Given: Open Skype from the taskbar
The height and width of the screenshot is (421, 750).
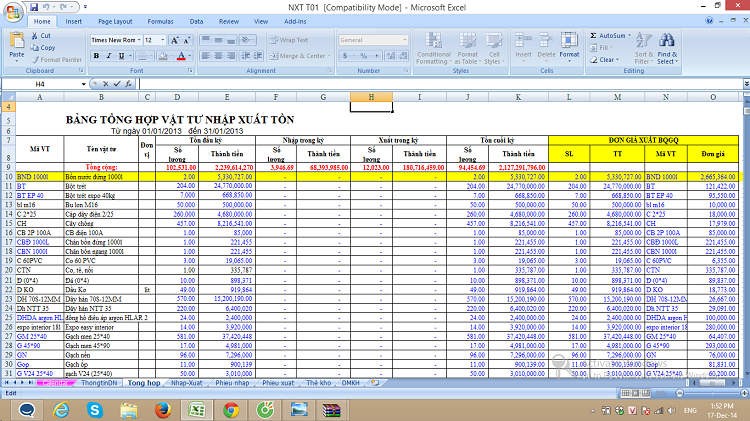Looking at the screenshot, I should coord(95,410).
